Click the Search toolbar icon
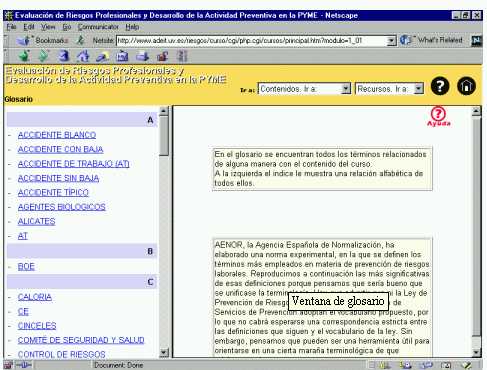 pos(102,56)
